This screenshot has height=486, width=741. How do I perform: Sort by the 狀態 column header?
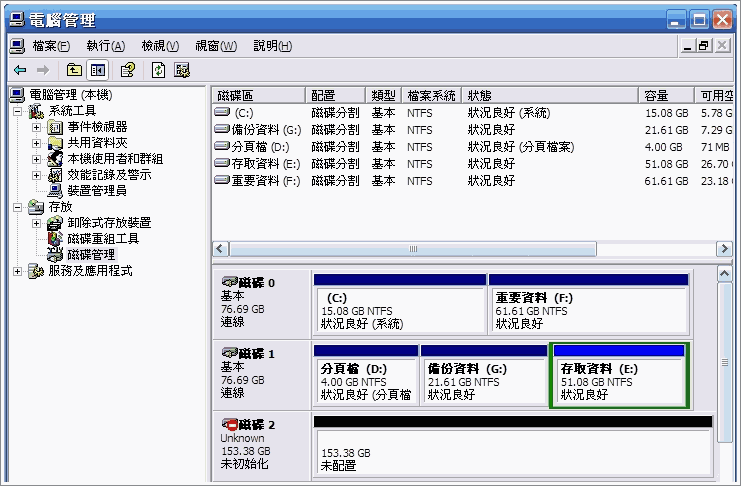click(x=550, y=95)
